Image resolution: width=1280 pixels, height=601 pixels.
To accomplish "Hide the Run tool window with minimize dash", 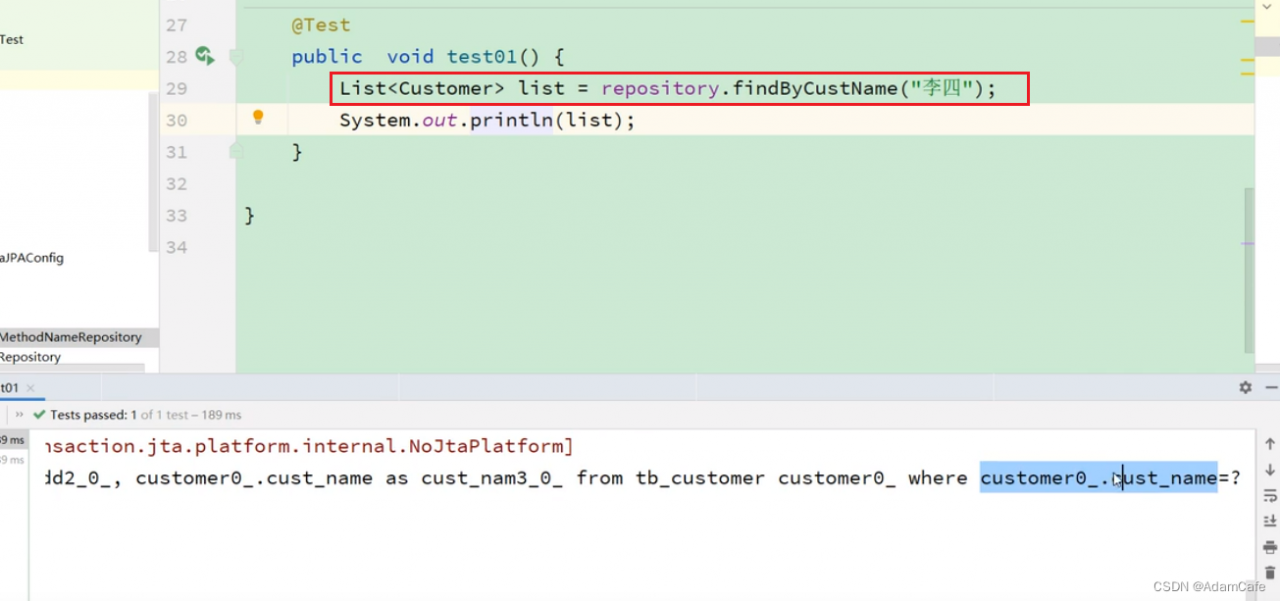I will 1273,387.
